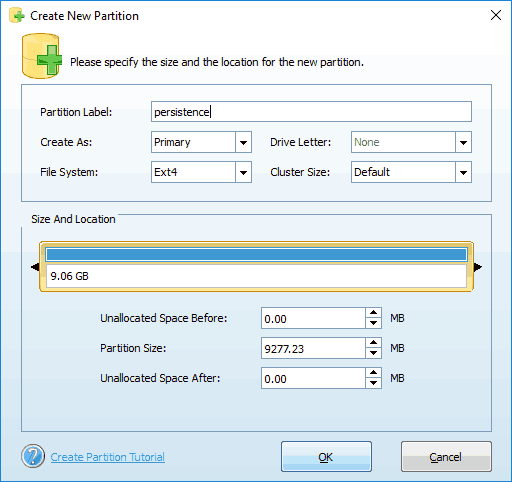Image resolution: width=512 pixels, height=482 pixels.
Task: Open the Create As dropdown showing Primary
Action: pos(201,142)
